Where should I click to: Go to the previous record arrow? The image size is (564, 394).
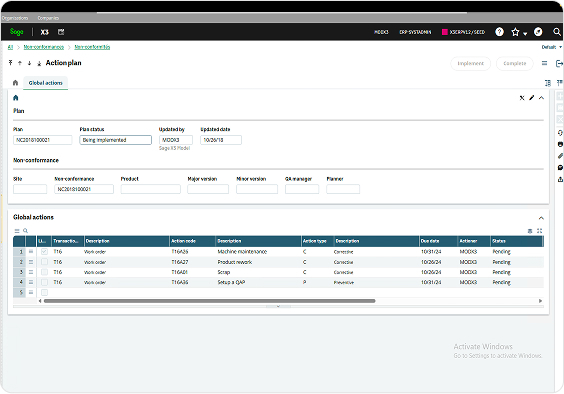pos(20,63)
